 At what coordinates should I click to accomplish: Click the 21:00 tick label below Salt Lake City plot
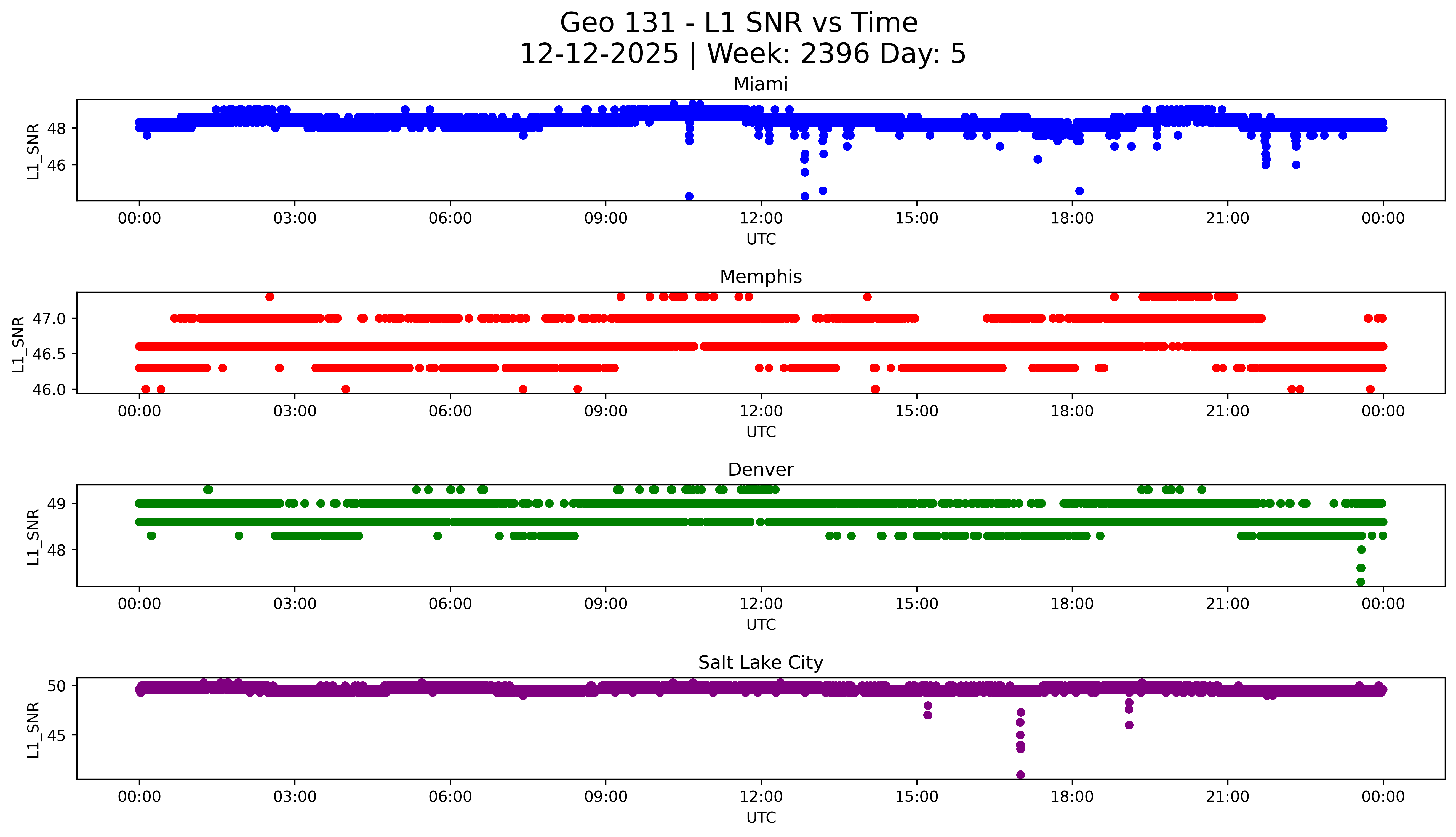[x=1227, y=797]
